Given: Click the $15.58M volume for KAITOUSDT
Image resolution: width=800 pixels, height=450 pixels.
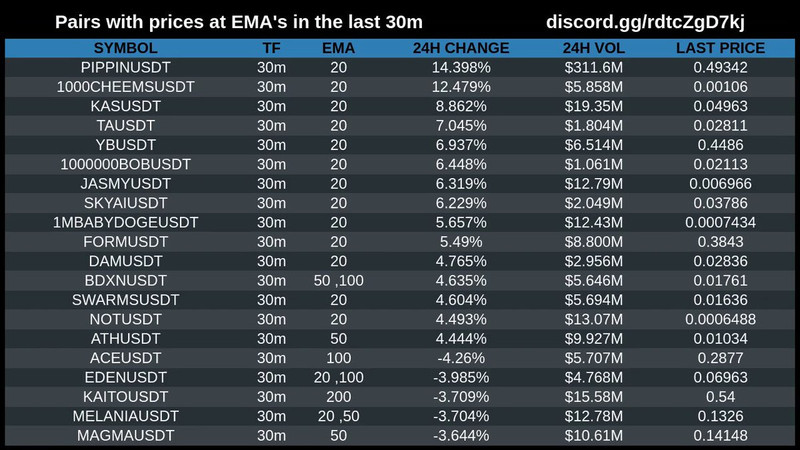Looking at the screenshot, I should (593, 396).
